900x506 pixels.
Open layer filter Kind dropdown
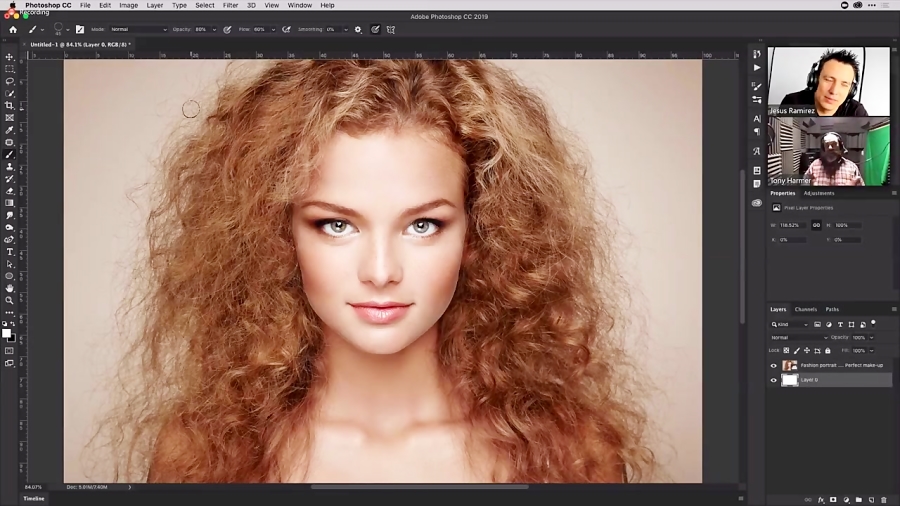790,324
